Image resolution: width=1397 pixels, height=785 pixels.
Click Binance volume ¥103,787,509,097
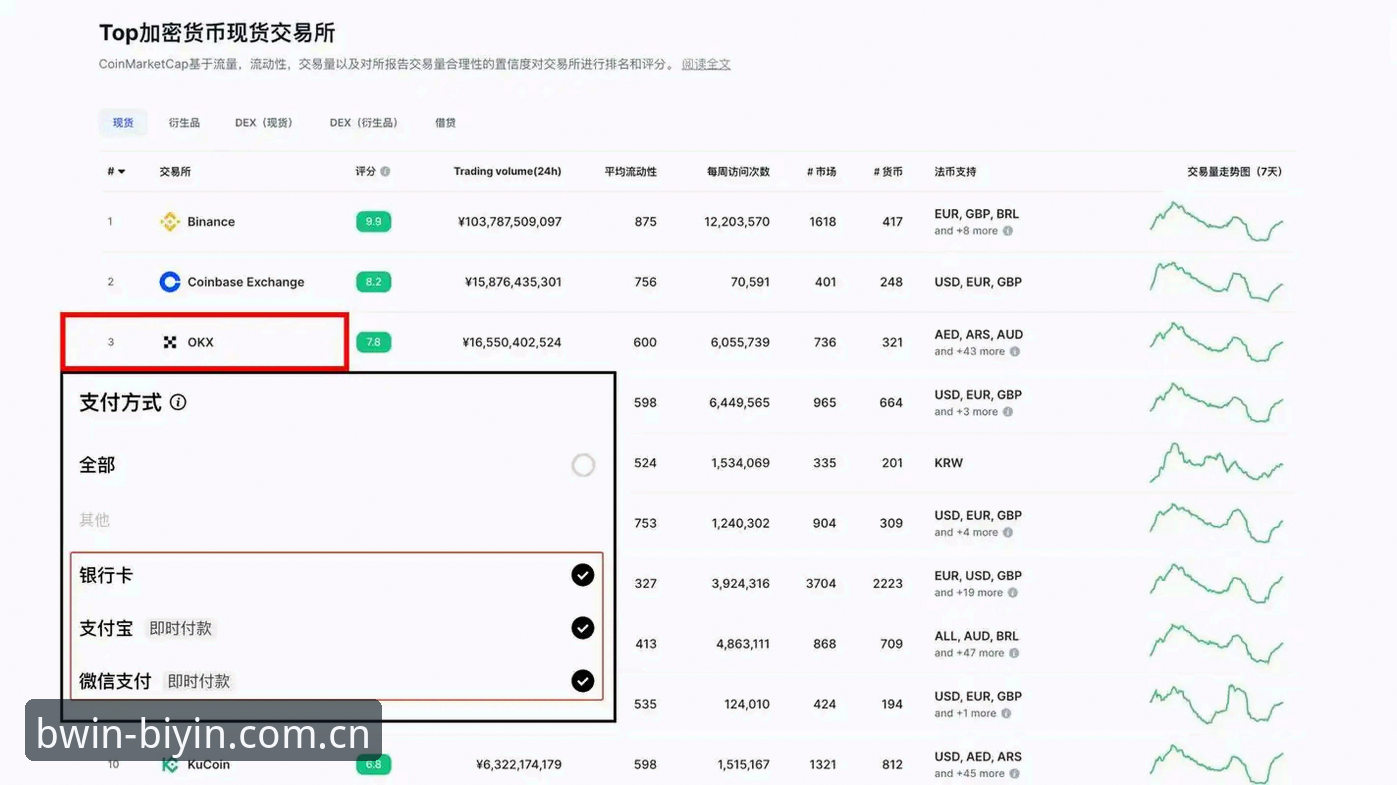[x=509, y=222]
